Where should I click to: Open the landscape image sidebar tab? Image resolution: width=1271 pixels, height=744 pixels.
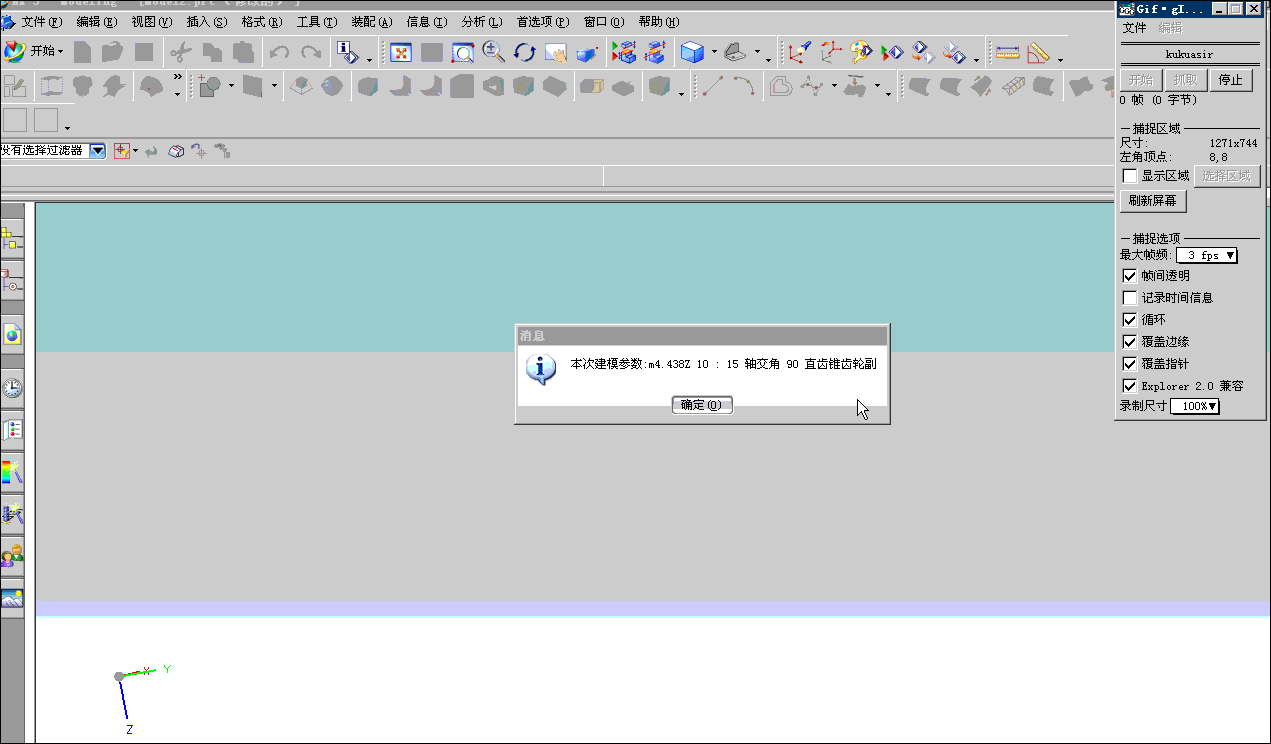[12, 599]
